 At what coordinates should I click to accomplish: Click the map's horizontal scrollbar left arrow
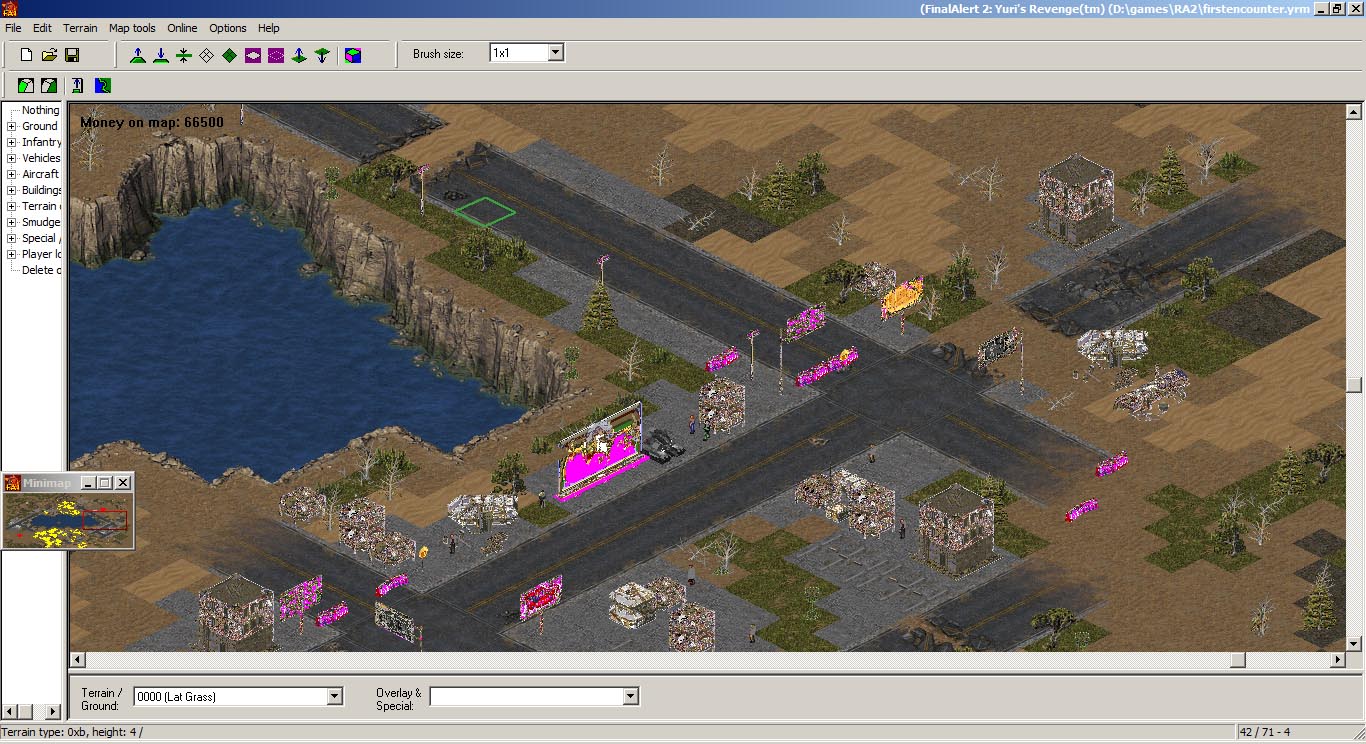point(77,660)
